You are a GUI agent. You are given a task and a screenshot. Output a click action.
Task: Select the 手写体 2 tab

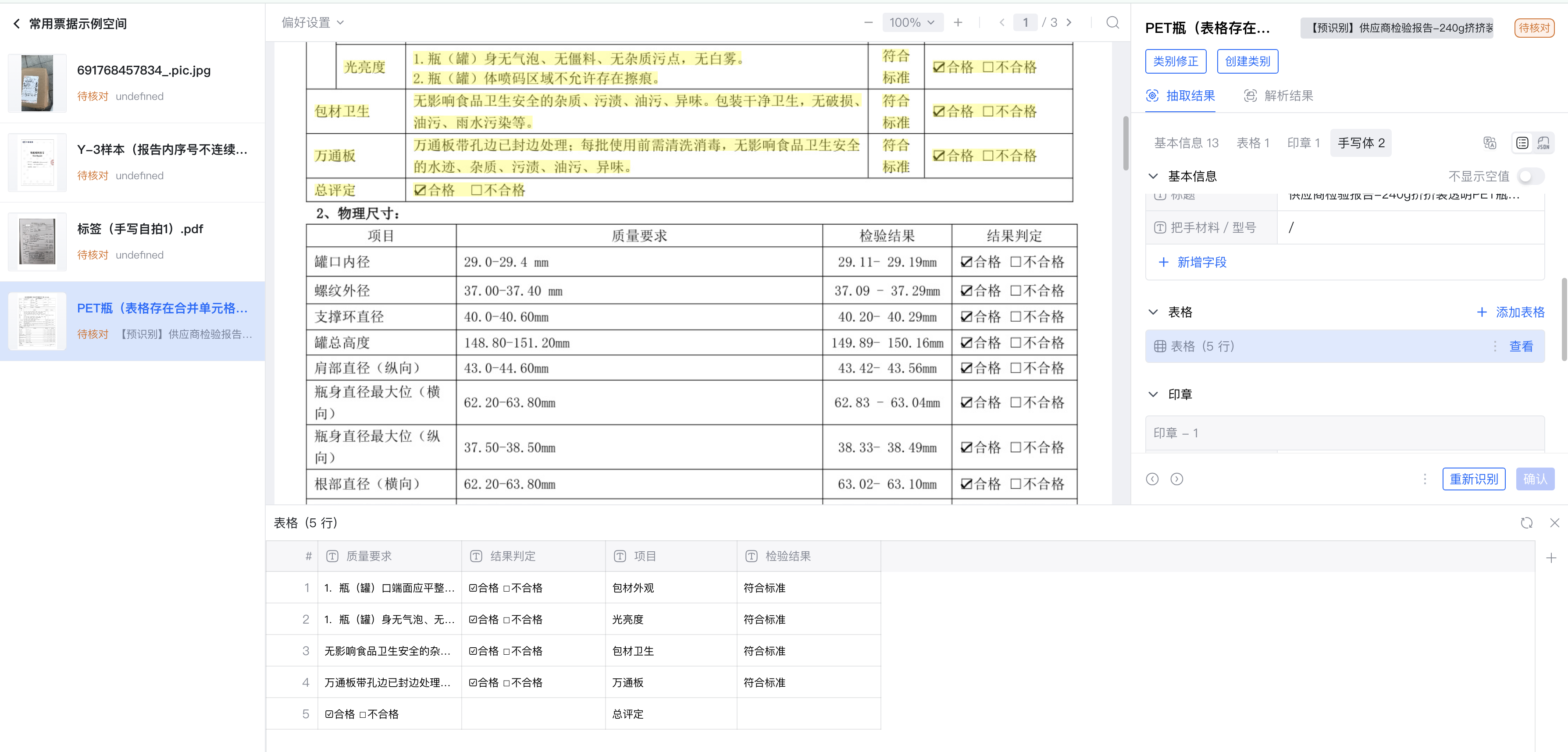coord(1361,143)
